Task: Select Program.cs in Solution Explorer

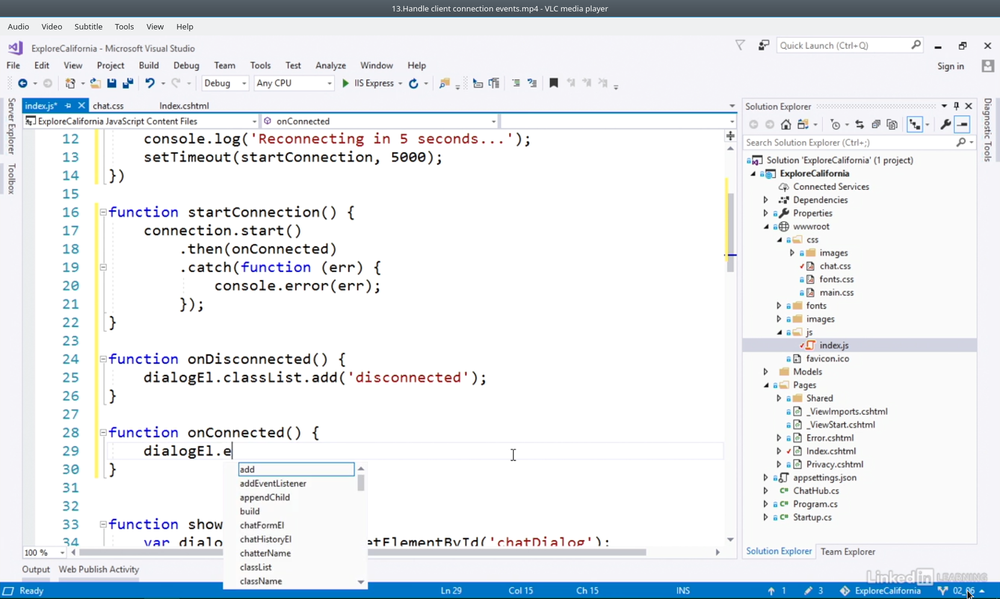Action: [x=815, y=504]
